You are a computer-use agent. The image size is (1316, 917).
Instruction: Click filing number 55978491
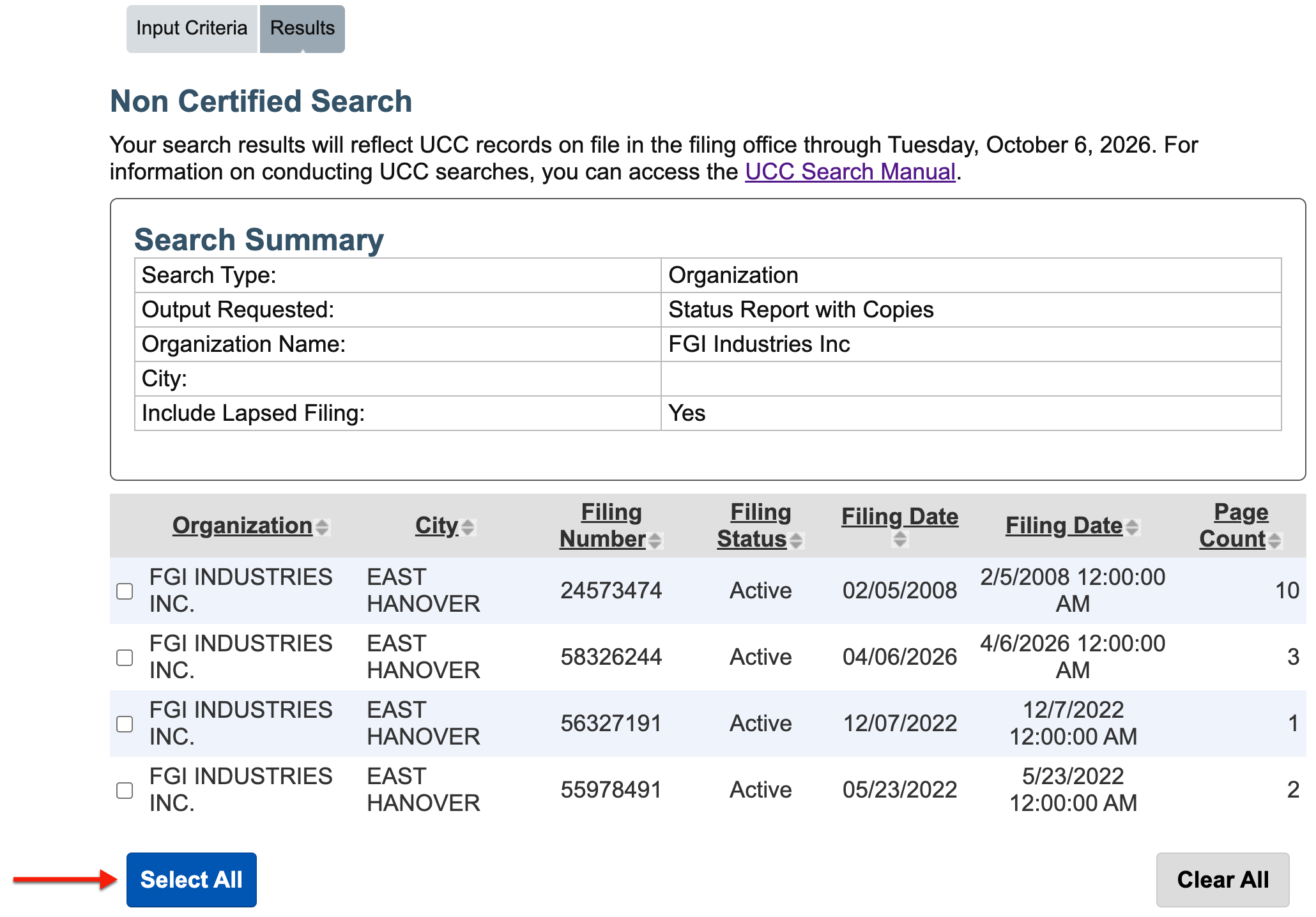(x=611, y=790)
